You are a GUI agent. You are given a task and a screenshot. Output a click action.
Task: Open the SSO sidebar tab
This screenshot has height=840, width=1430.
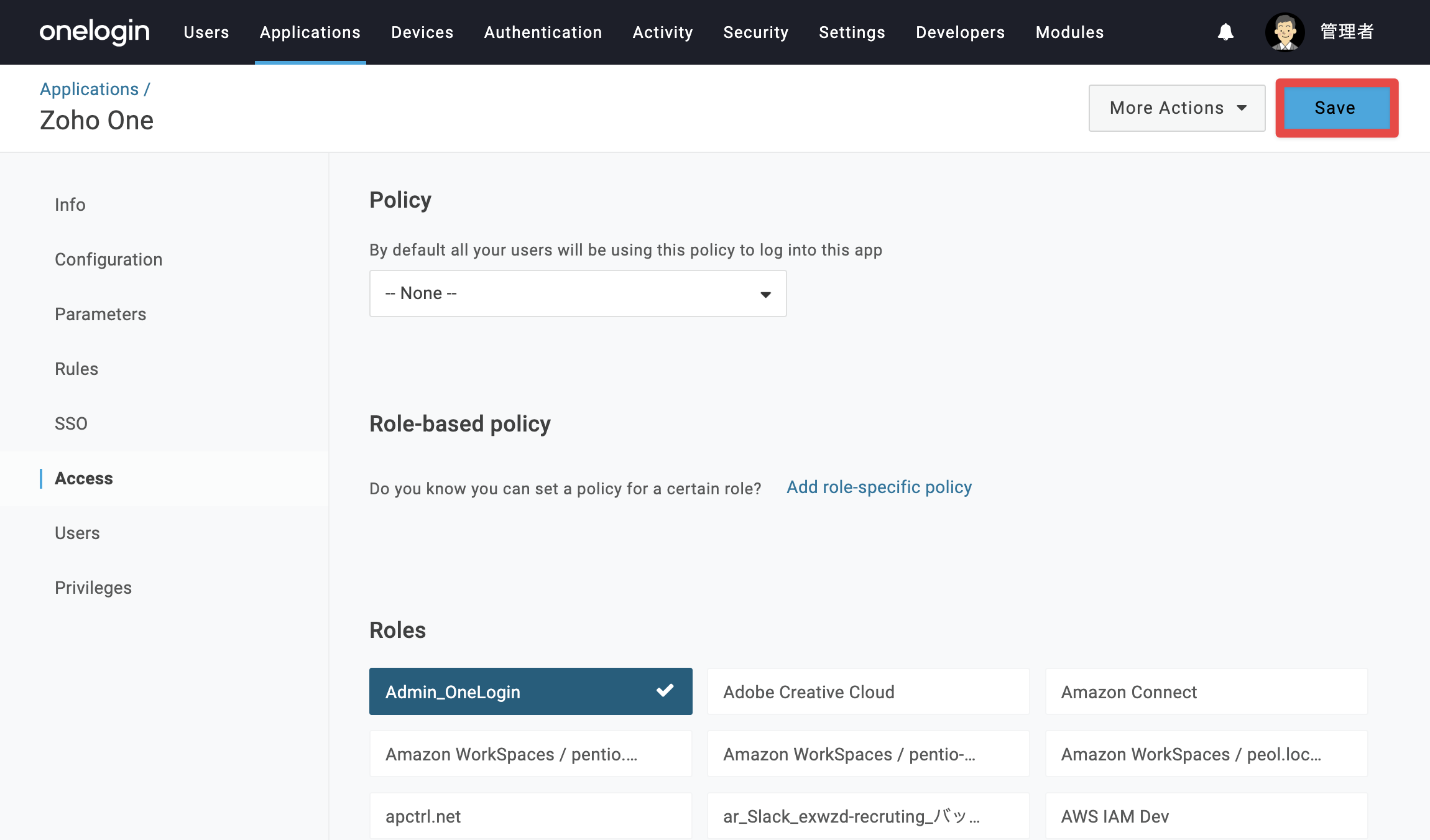[x=71, y=423]
